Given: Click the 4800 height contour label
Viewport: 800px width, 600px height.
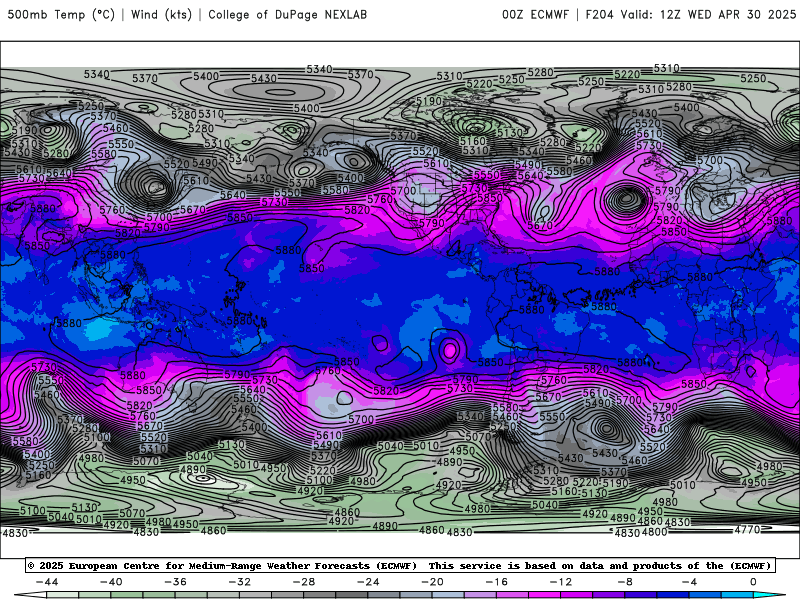Looking at the screenshot, I should [x=655, y=532].
